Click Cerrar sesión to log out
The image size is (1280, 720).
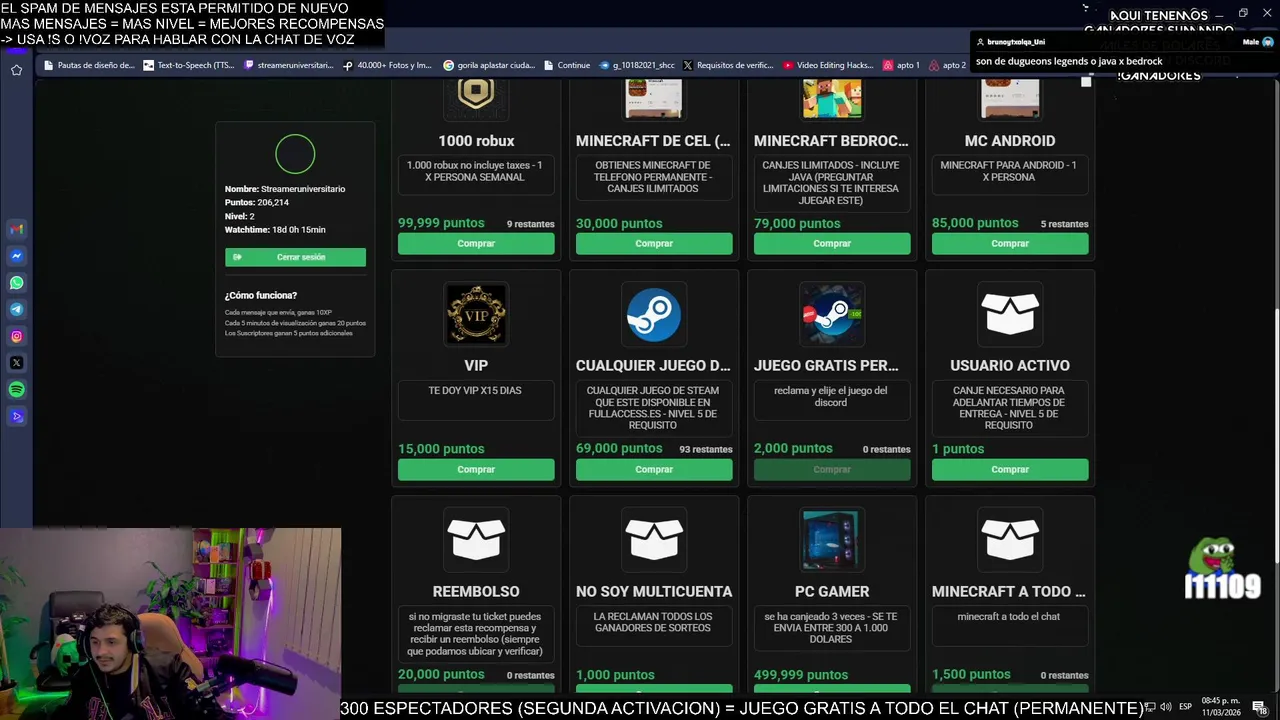pyautogui.click(x=295, y=257)
